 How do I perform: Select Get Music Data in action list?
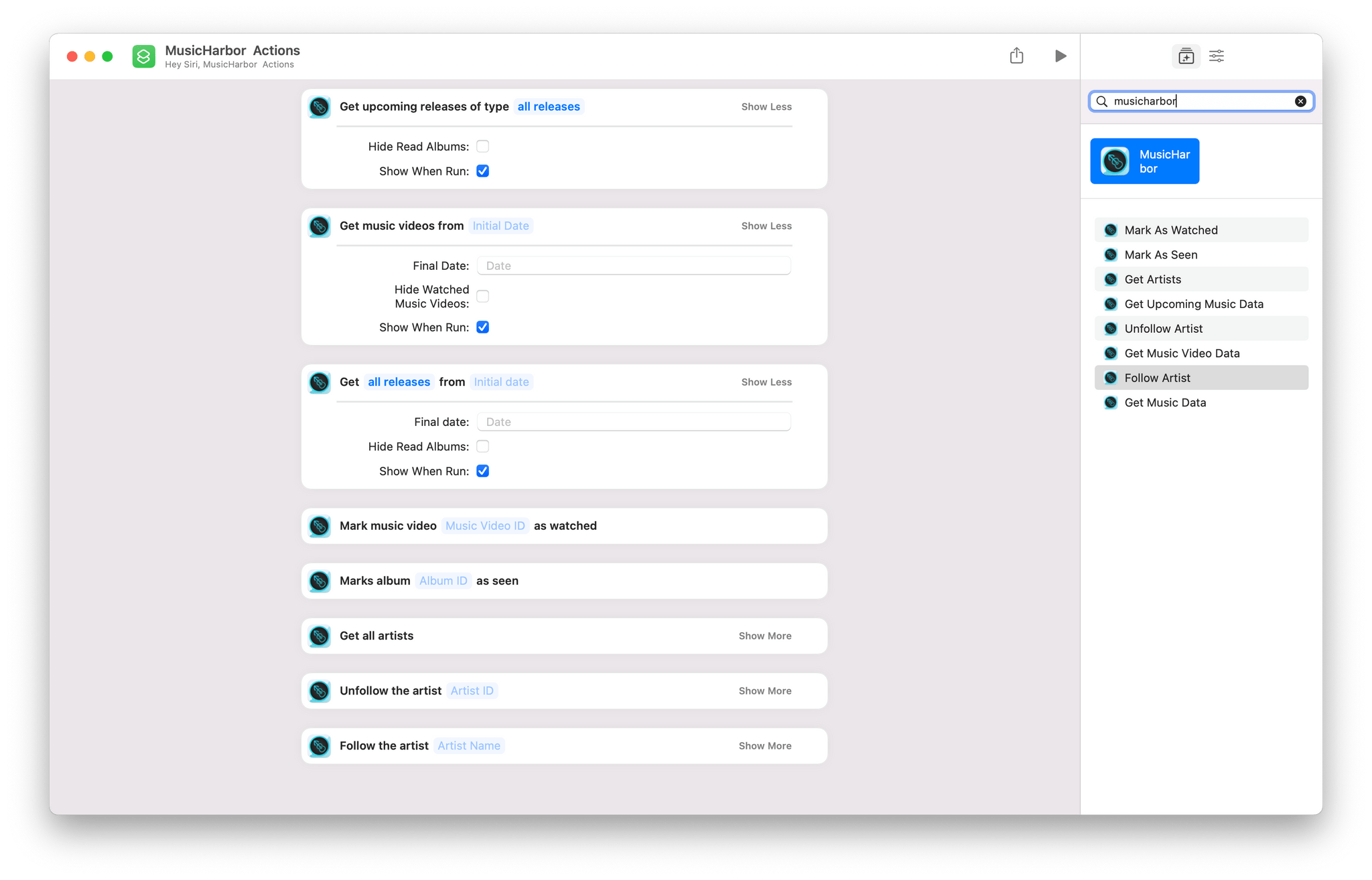1201,402
